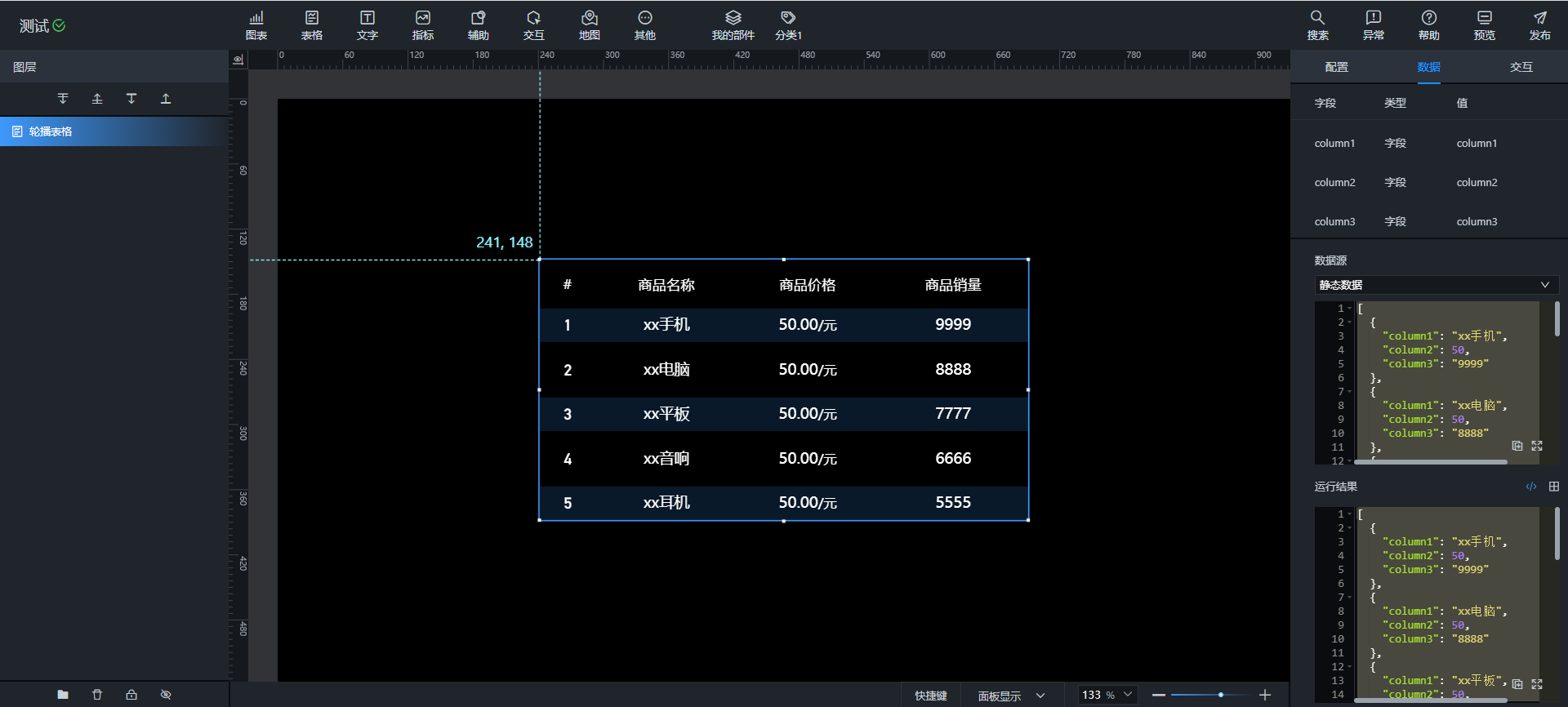The width and height of the screenshot is (1568, 707).
Task: Toggle layer visibility with eye icon
Action: (166, 694)
